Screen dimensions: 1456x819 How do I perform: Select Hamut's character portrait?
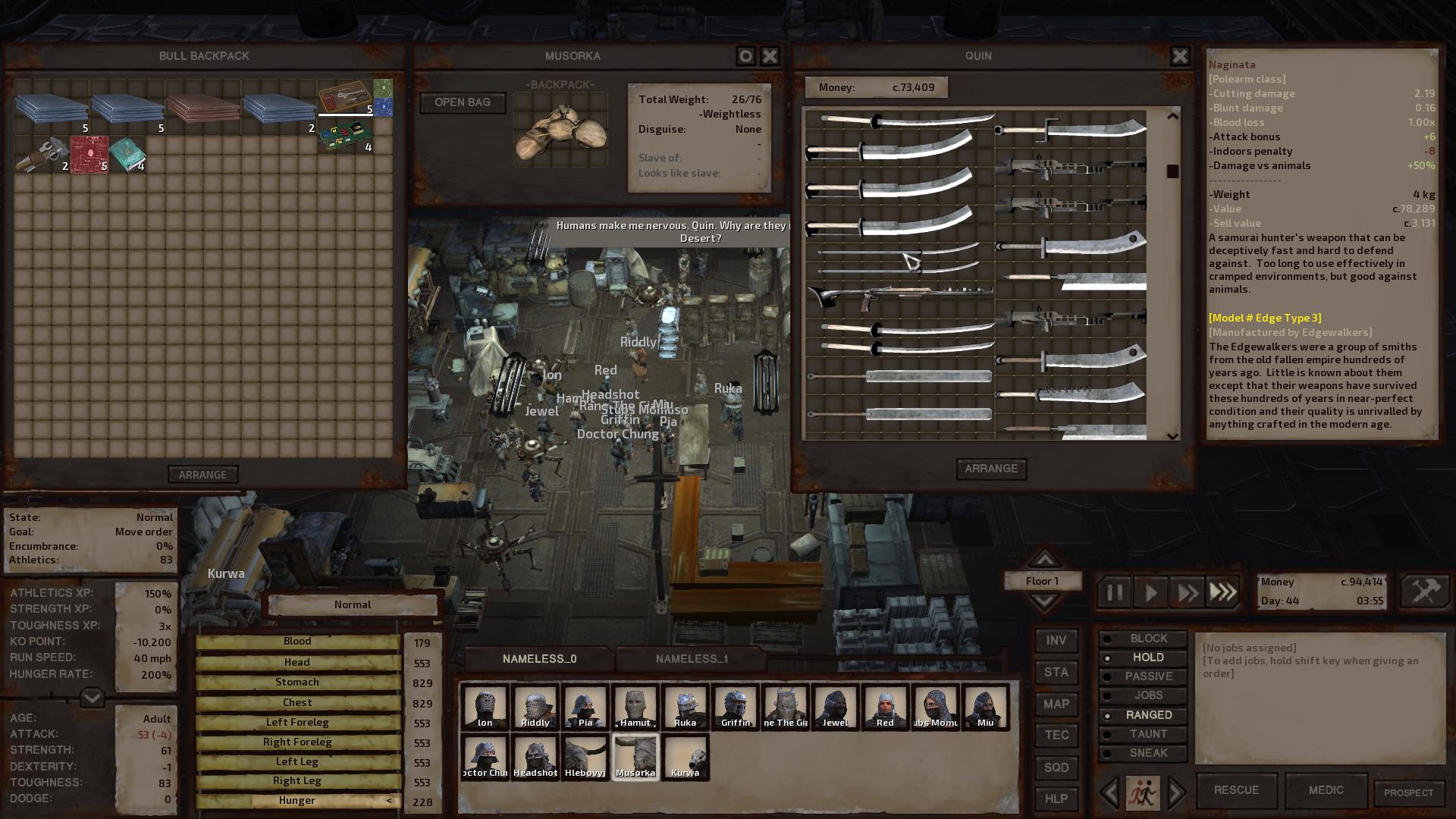coord(635,707)
